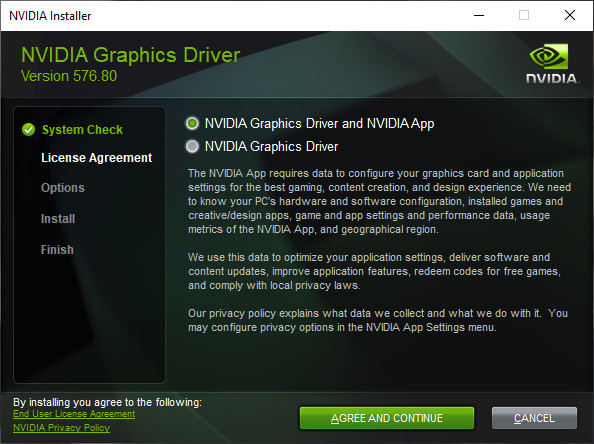This screenshot has height=444, width=594.
Task: Select the Options step in sidebar
Action: click(63, 188)
